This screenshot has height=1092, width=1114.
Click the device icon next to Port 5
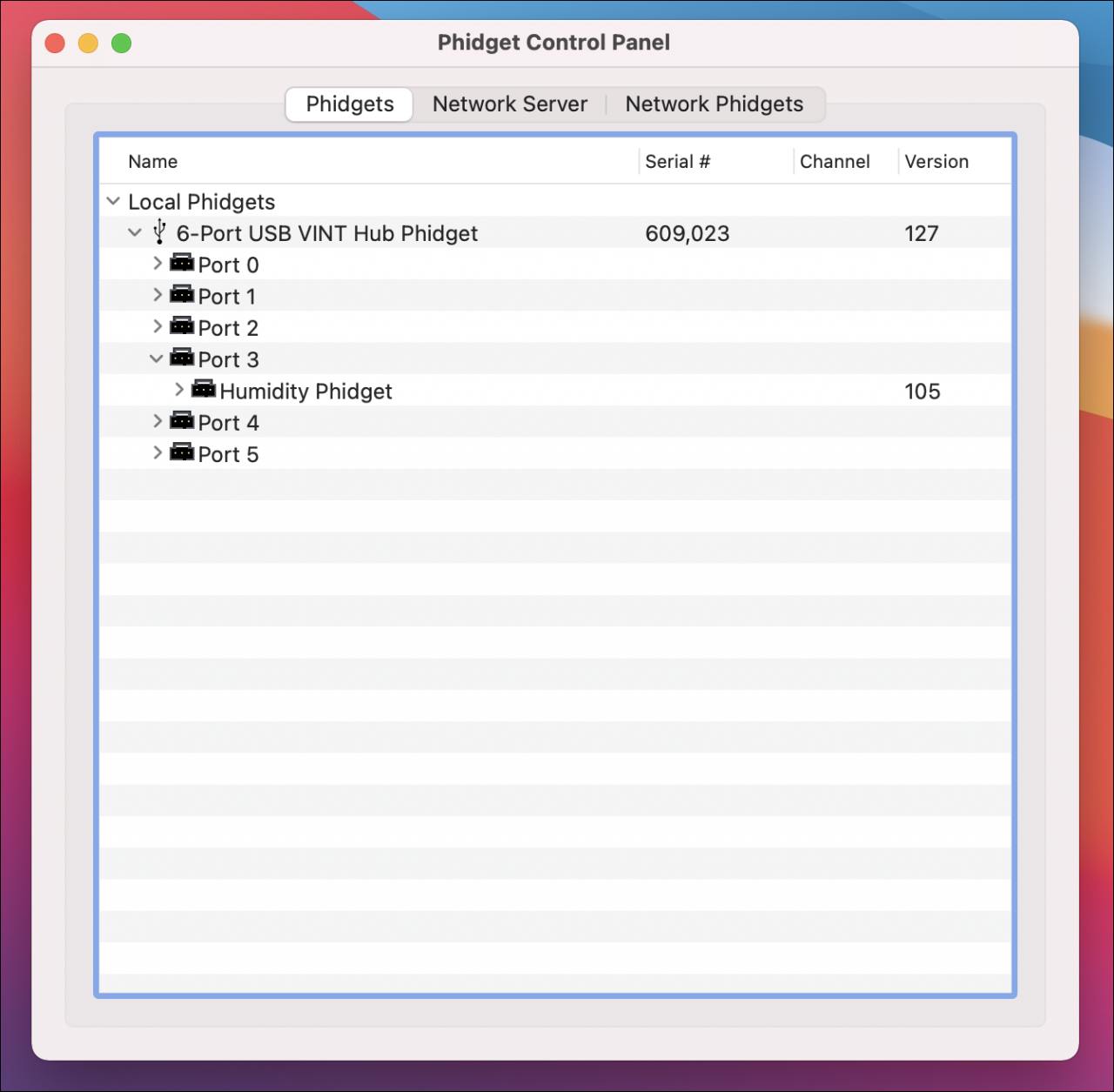pos(182,453)
